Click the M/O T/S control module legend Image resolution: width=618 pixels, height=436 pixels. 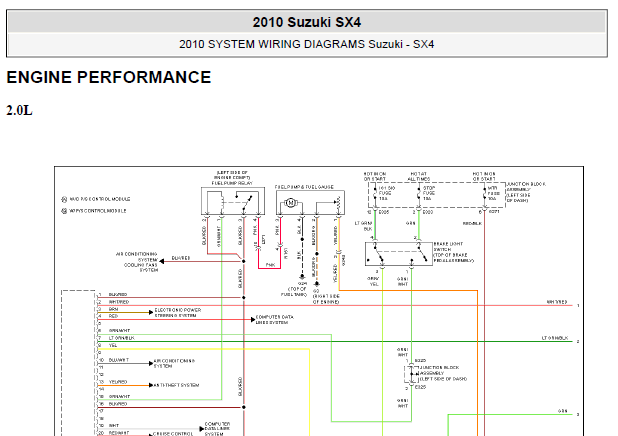click(96, 199)
